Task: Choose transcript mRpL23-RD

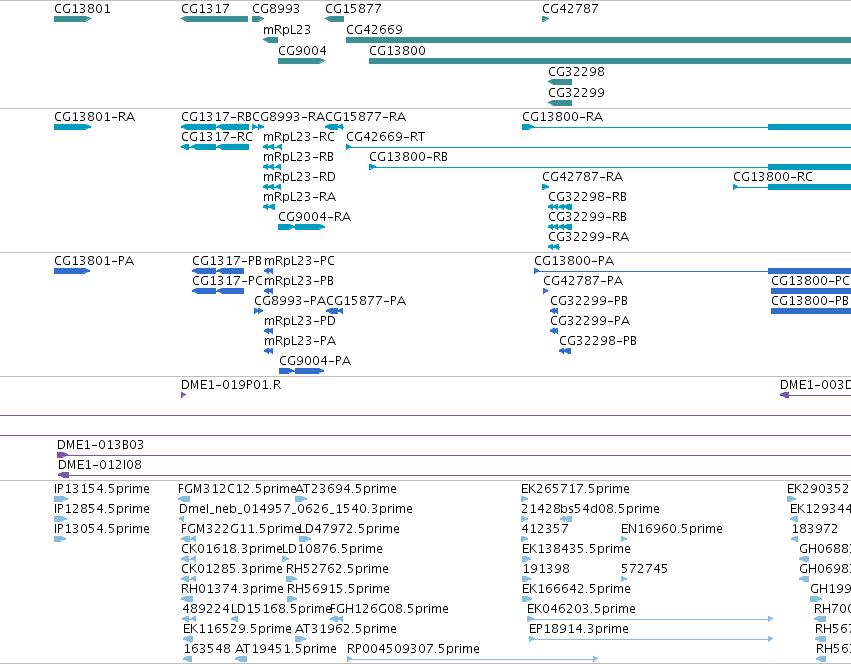Action: click(300, 177)
